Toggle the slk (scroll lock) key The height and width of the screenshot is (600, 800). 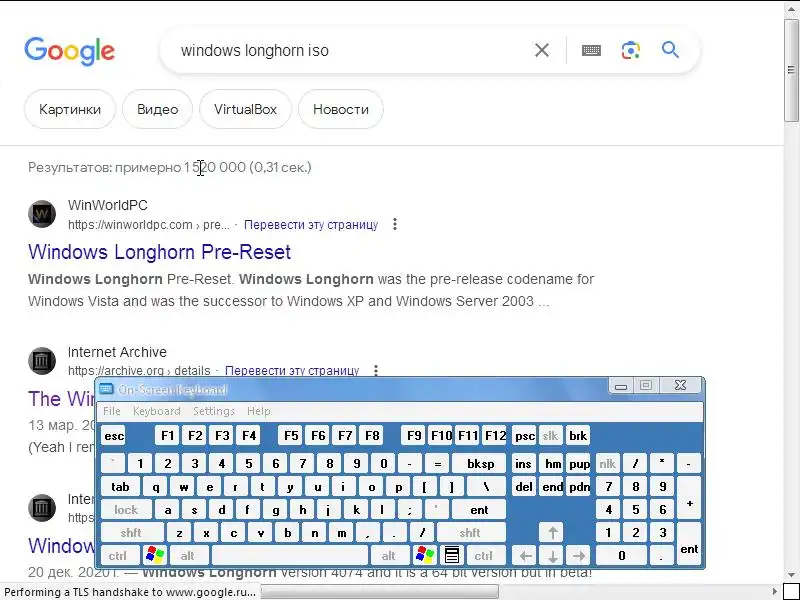click(x=551, y=436)
